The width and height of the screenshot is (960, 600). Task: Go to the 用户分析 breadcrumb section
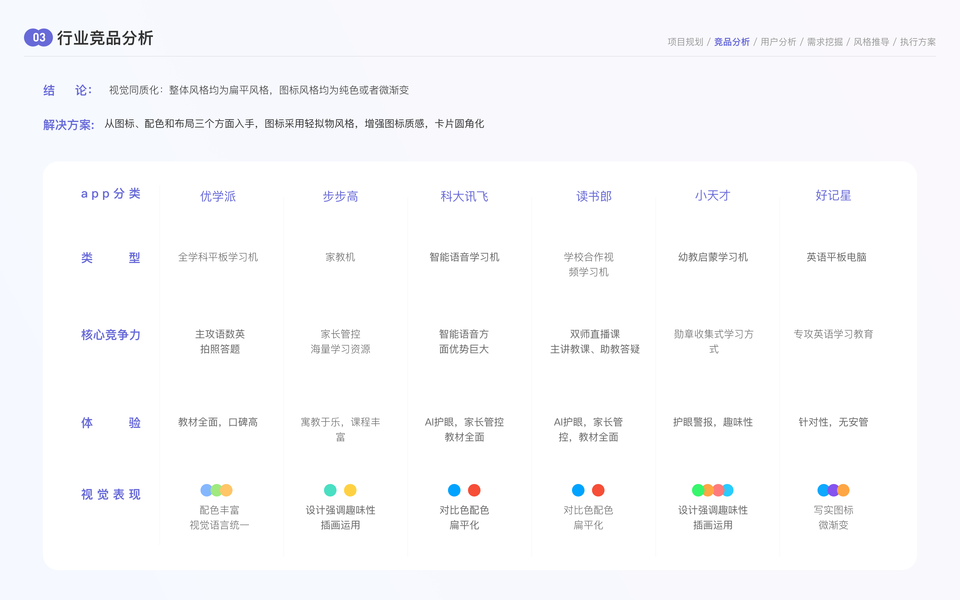point(778,42)
